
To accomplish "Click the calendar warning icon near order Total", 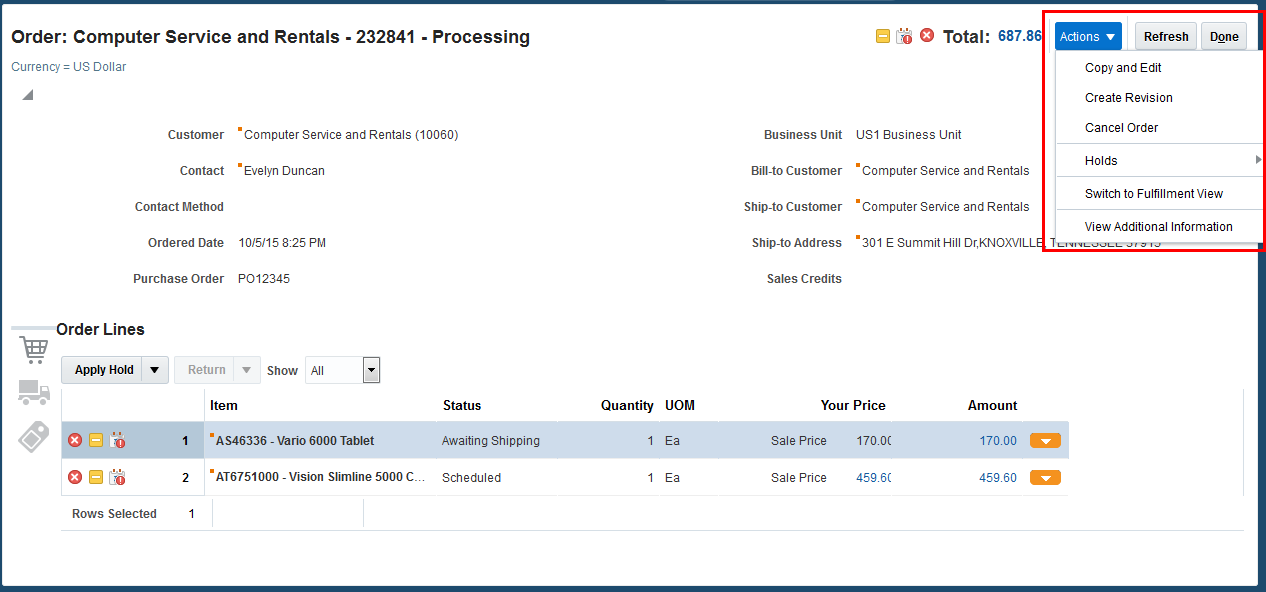I will 904,35.
